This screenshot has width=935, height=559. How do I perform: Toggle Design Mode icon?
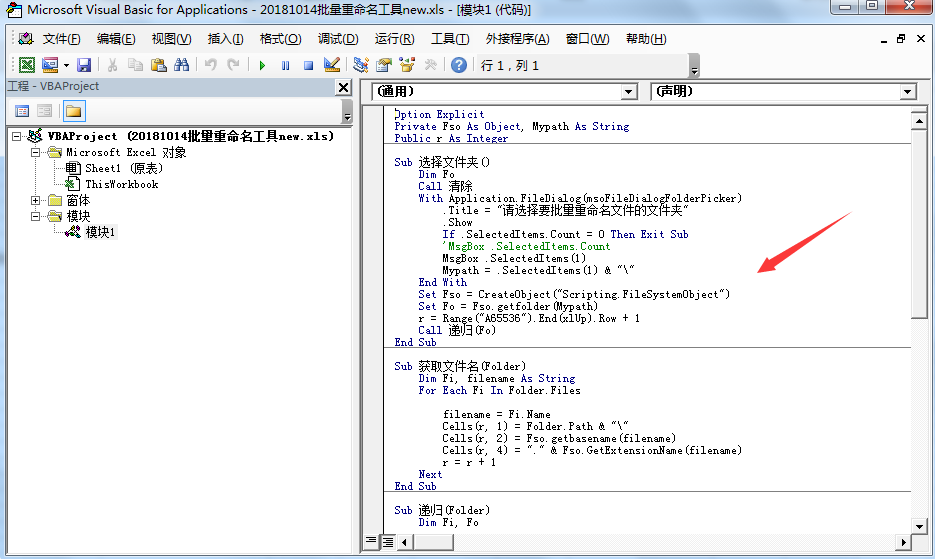click(x=332, y=65)
